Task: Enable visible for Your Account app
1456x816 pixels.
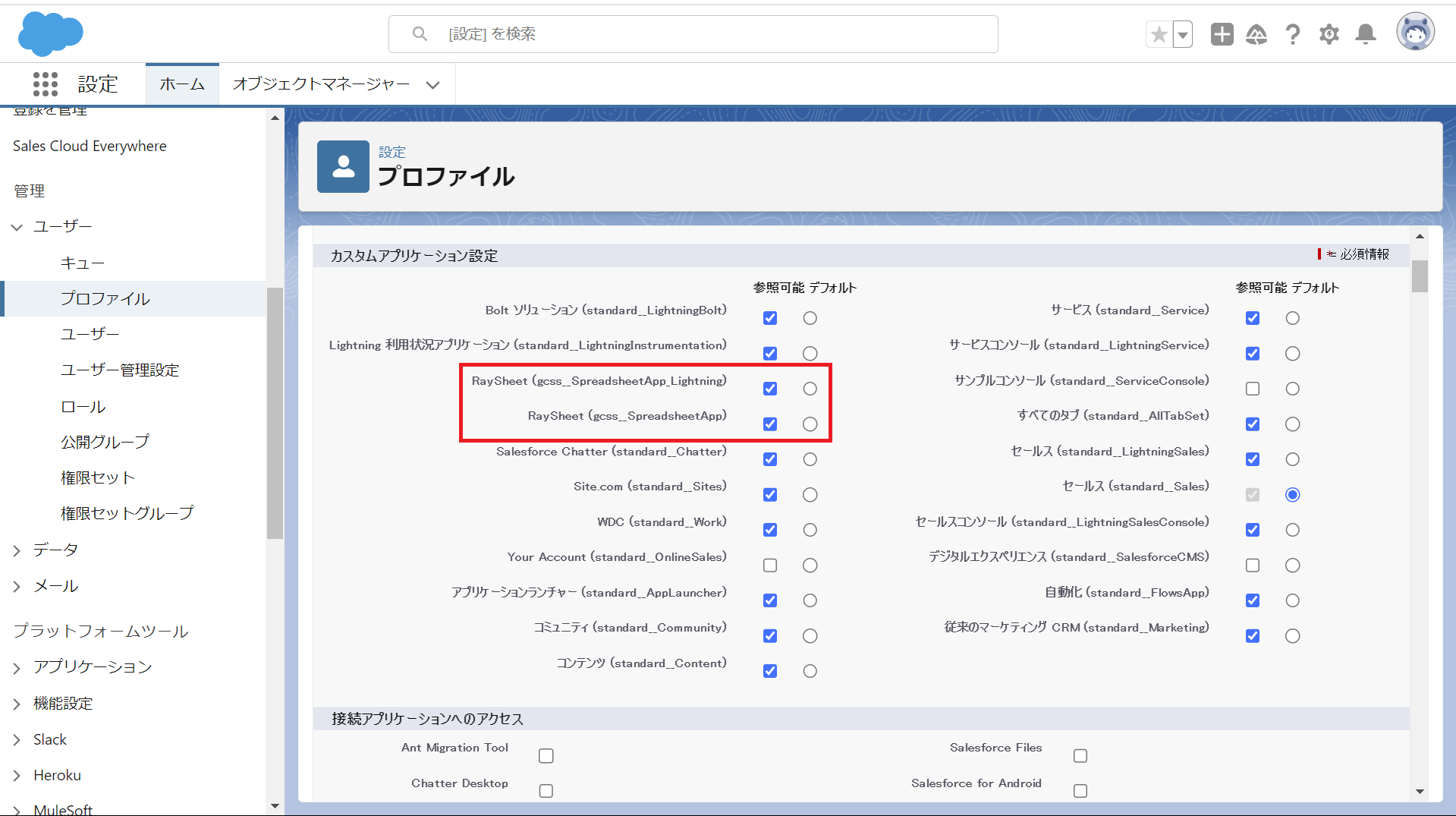Action: pyautogui.click(x=770, y=566)
